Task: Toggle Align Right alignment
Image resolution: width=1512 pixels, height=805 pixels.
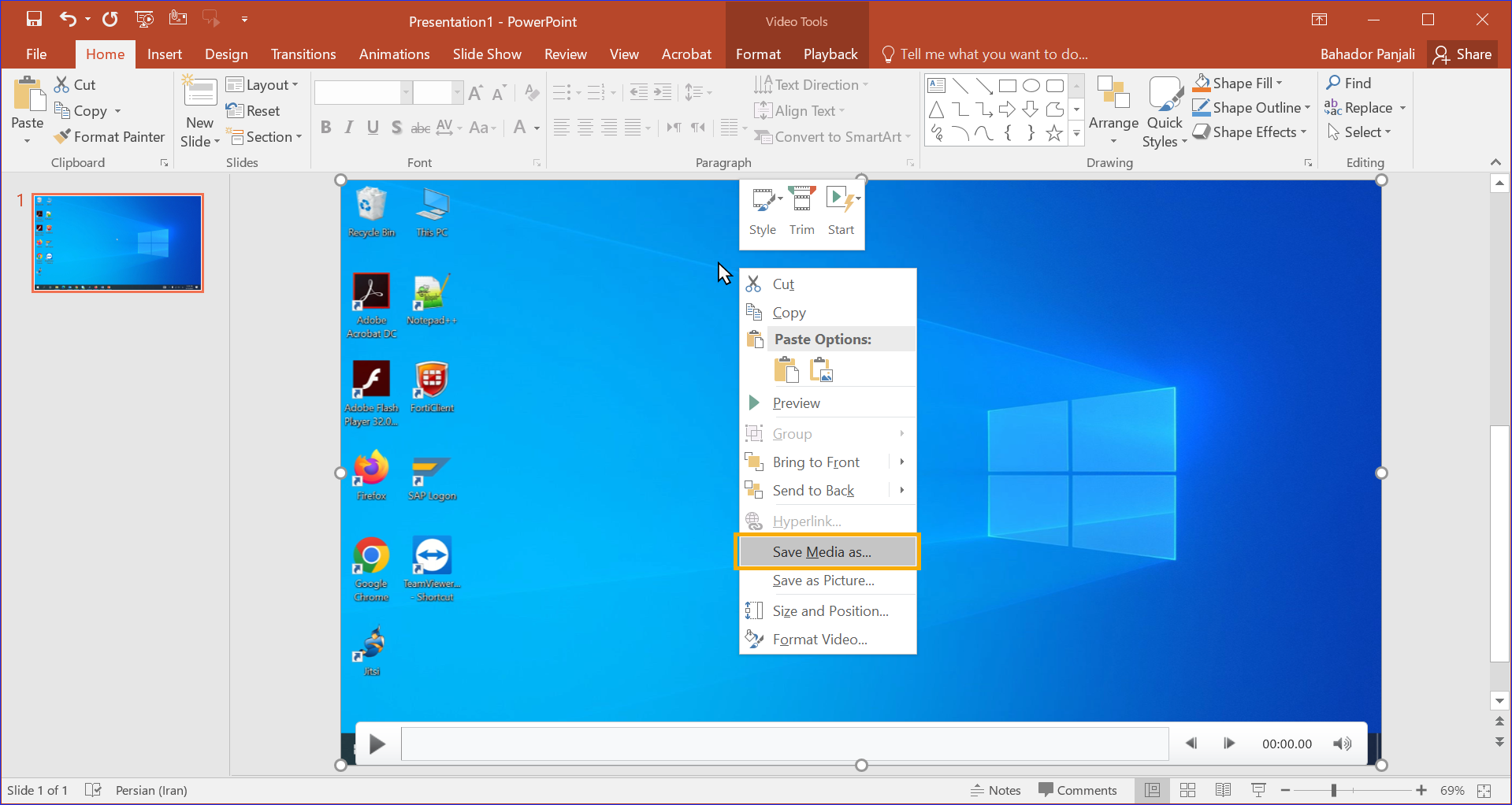Action: [x=609, y=128]
